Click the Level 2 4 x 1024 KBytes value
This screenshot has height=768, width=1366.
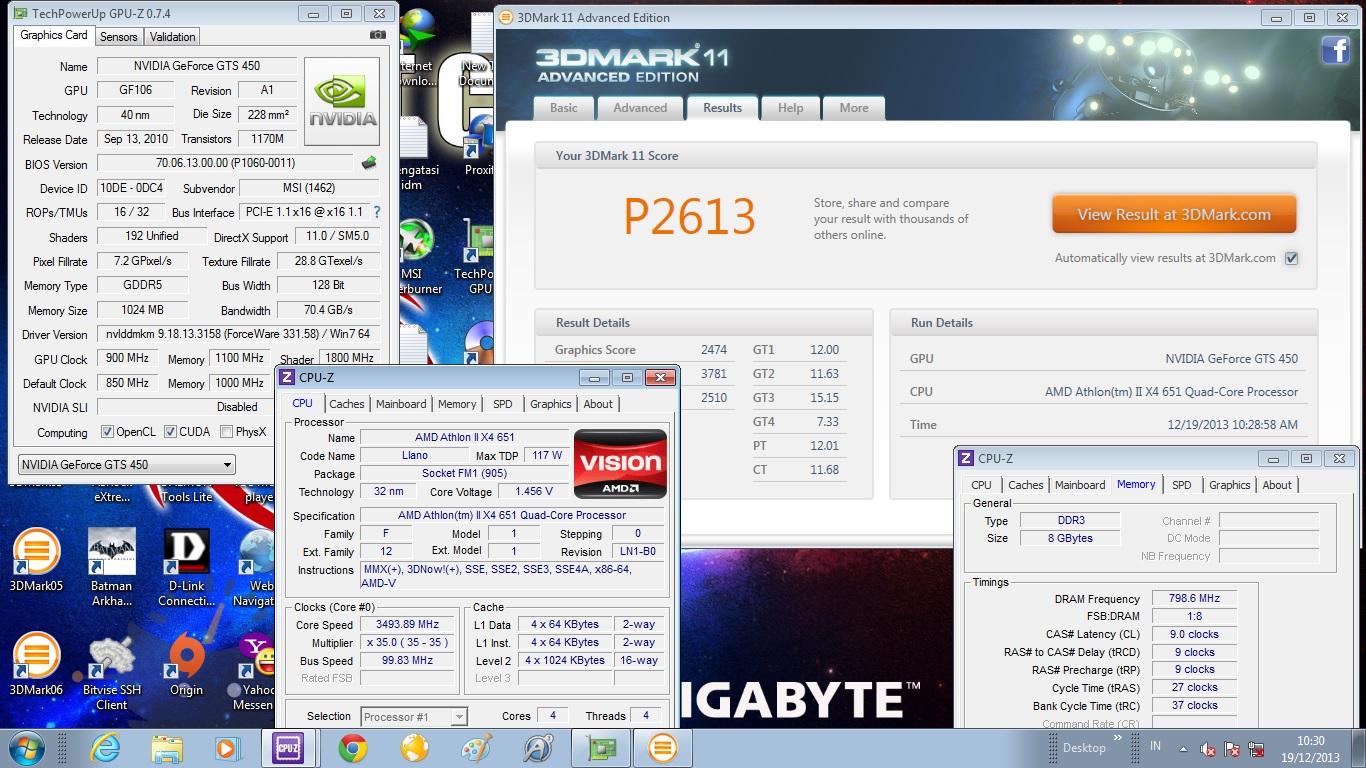click(566, 660)
